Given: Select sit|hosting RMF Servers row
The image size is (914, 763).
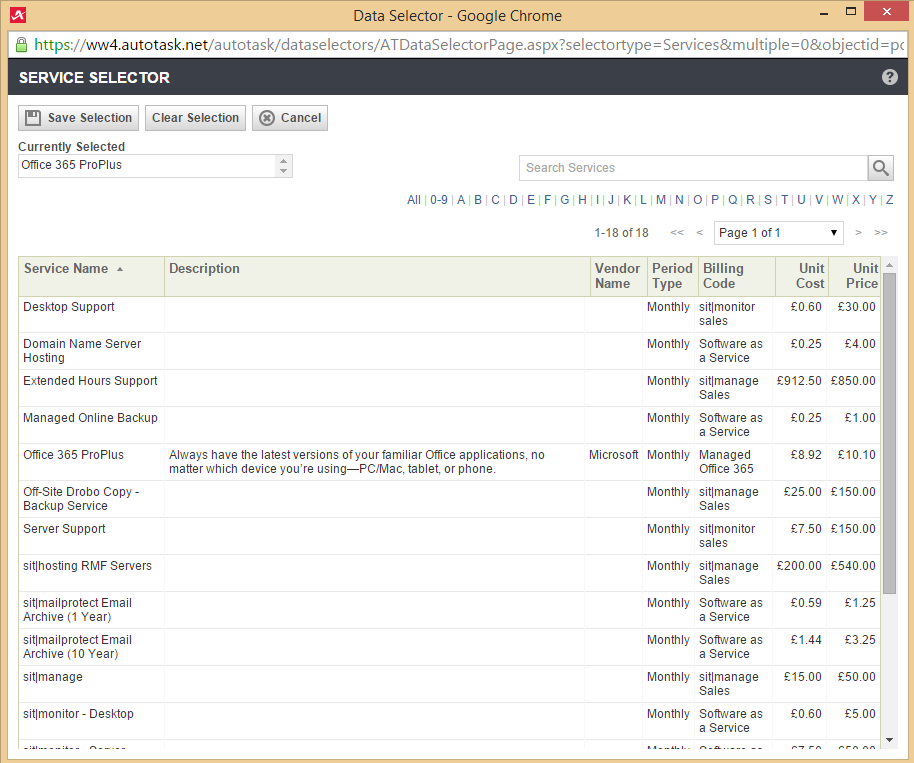Looking at the screenshot, I should click(x=449, y=573).
